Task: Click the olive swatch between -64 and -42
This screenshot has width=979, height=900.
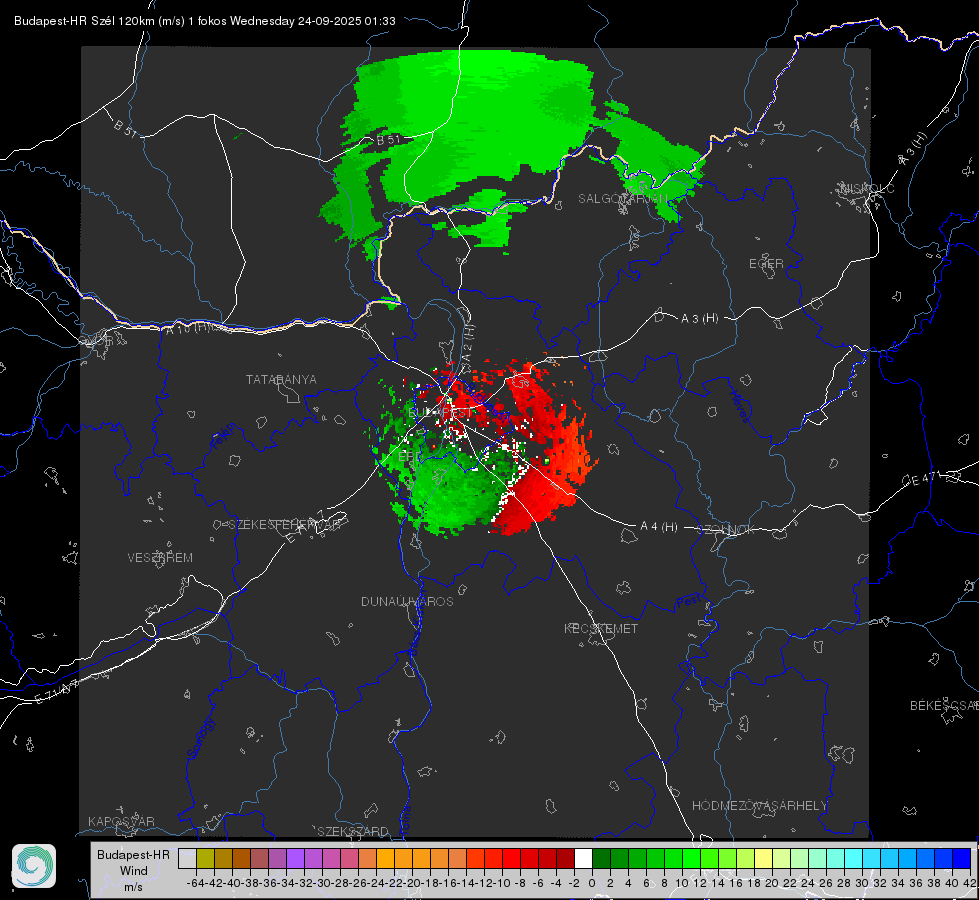Action: coord(205,859)
